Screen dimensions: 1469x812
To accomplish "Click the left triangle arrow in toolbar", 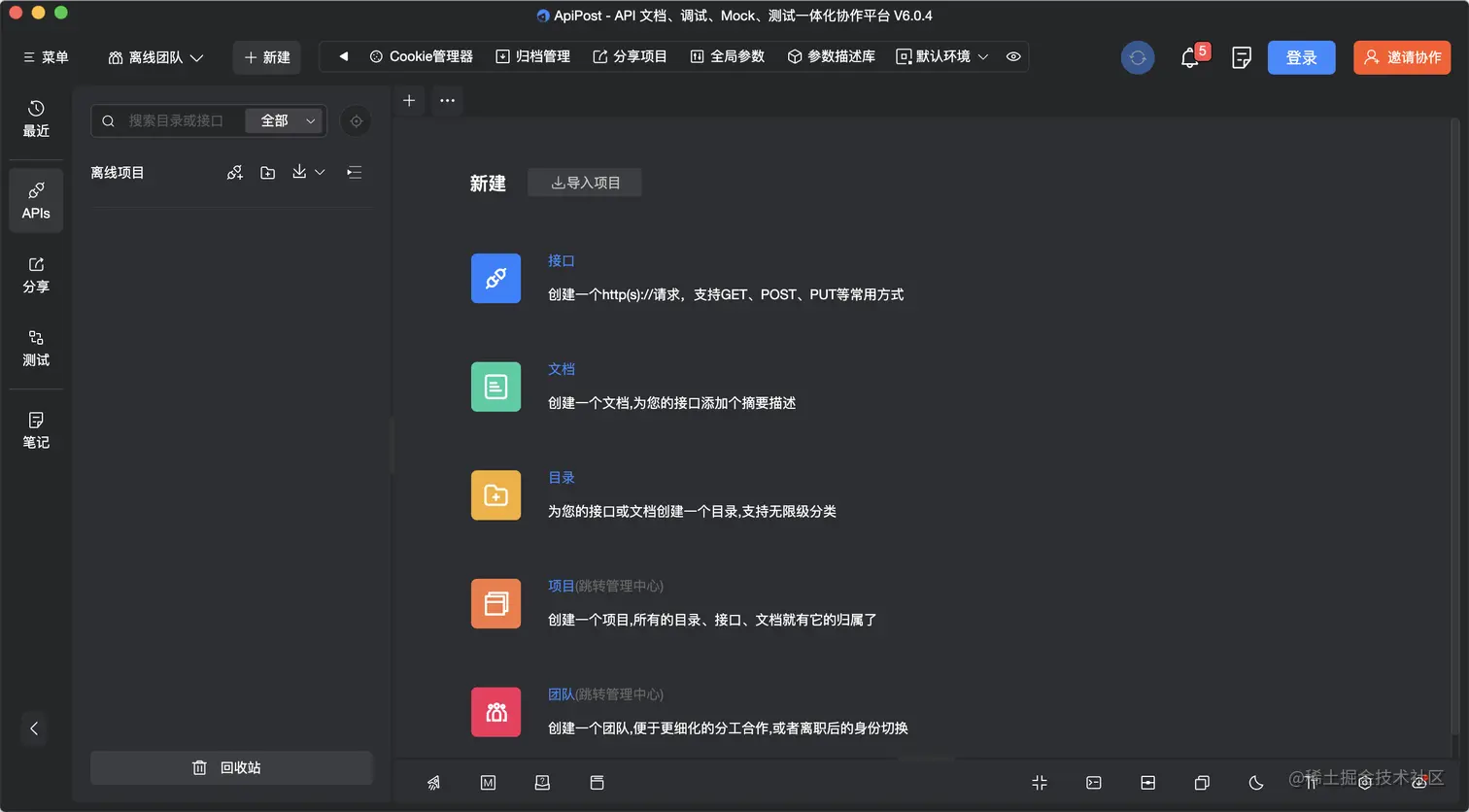I will pos(343,56).
